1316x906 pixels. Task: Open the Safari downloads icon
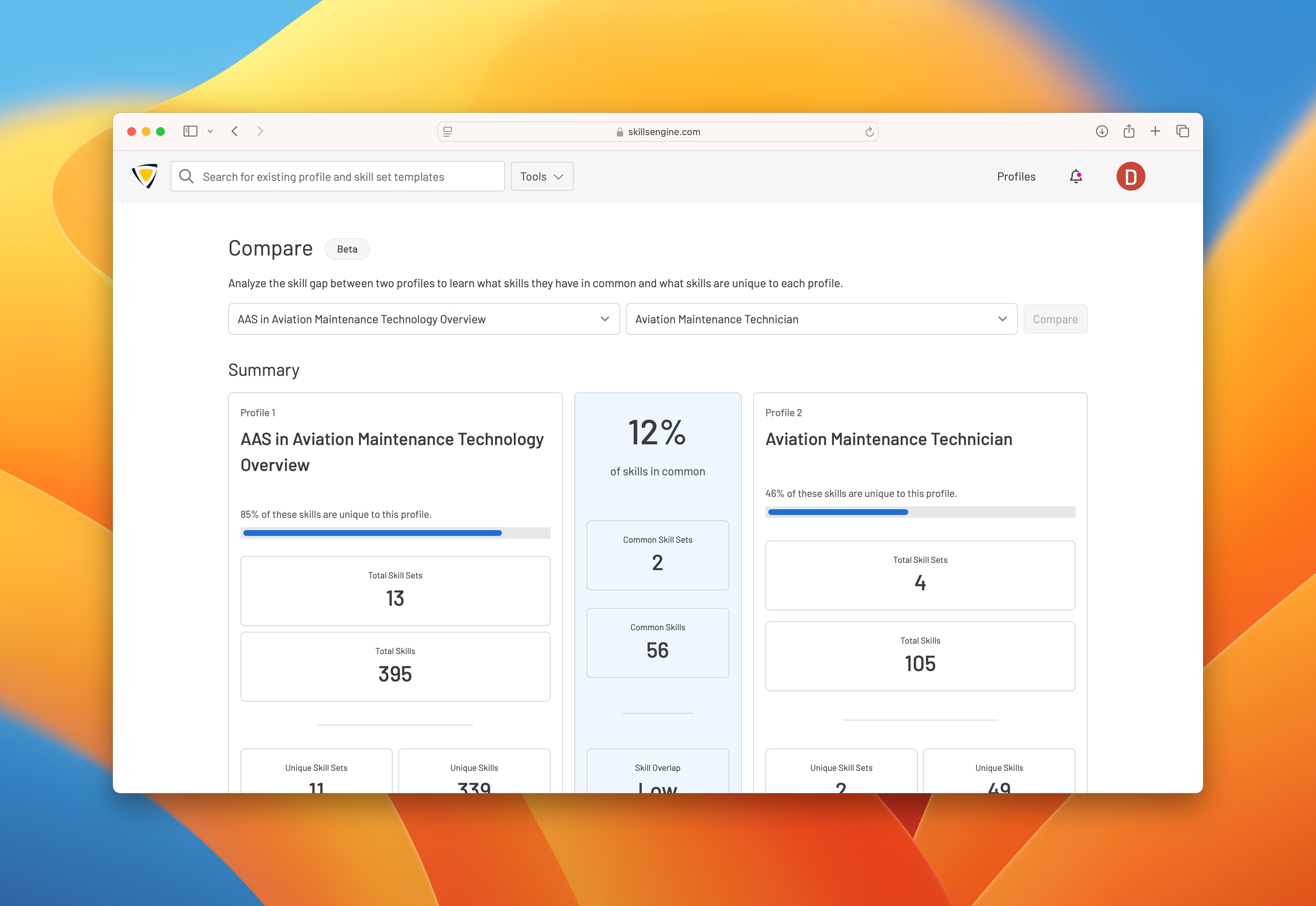pyautogui.click(x=1102, y=132)
